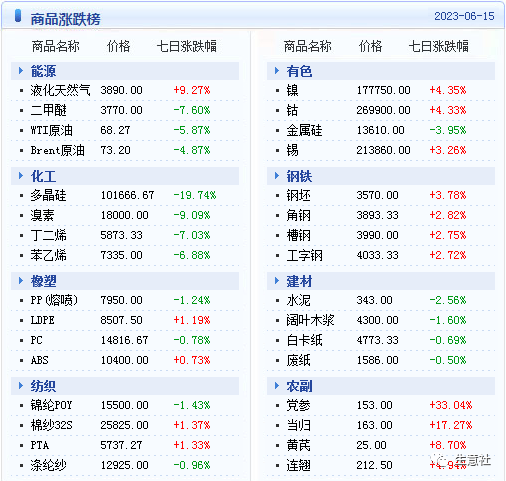The width and height of the screenshot is (506, 481).
Task: Click 党参 change value +33.04%
Action: tap(451, 405)
